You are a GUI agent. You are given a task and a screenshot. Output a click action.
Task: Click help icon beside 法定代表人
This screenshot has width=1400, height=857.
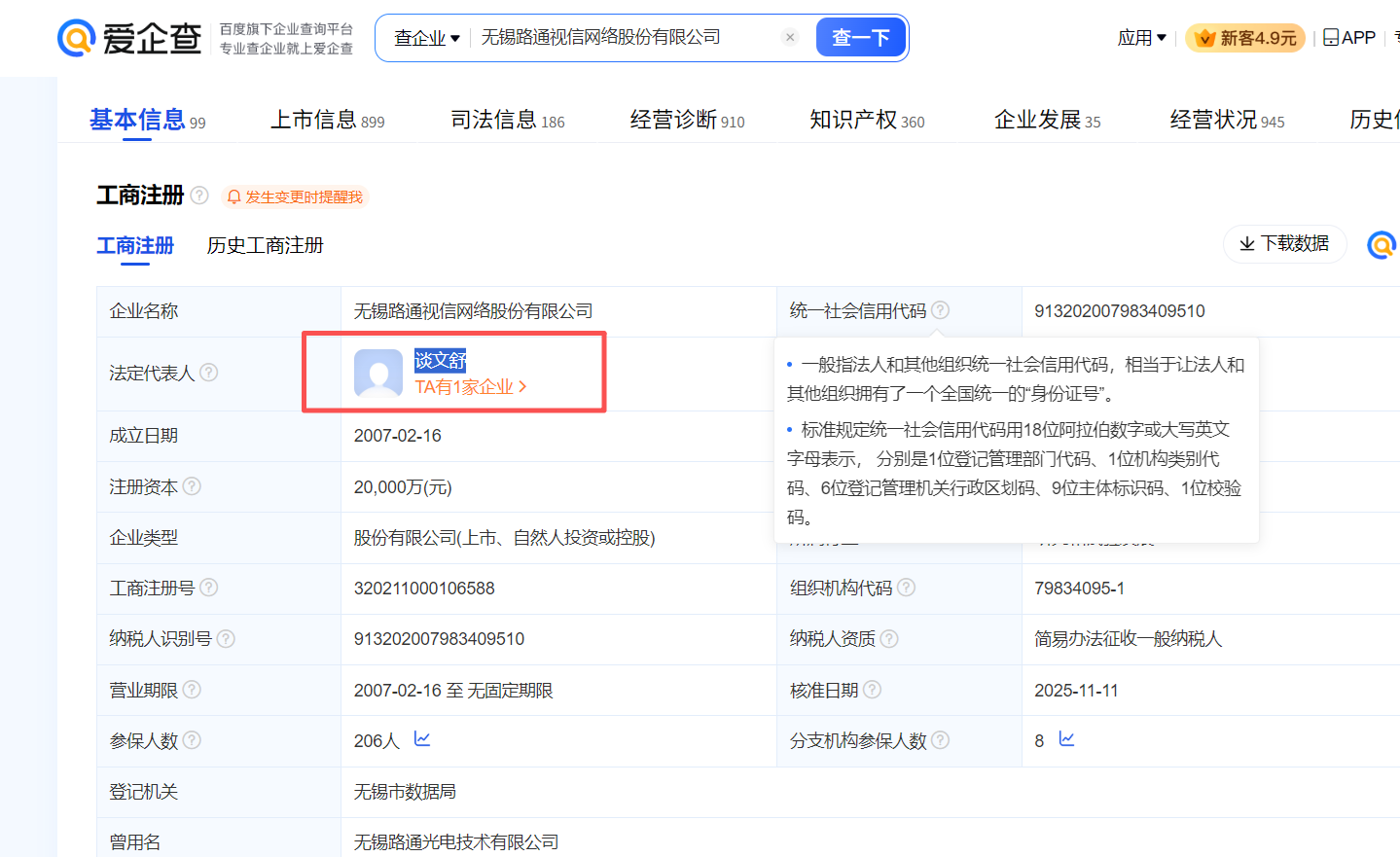[x=208, y=373]
